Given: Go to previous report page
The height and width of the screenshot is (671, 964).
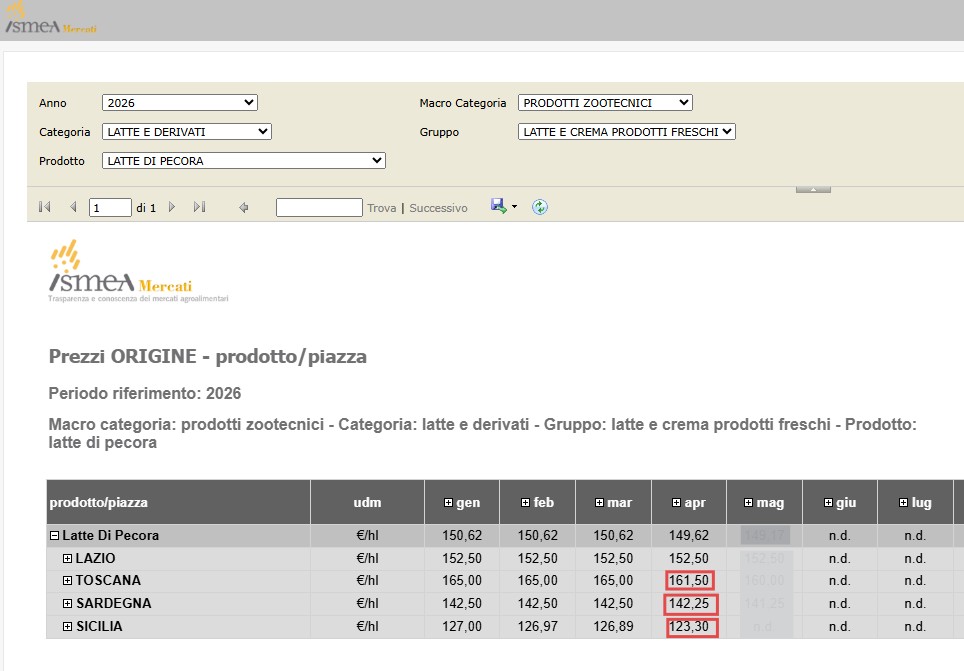Looking at the screenshot, I should tap(73, 207).
